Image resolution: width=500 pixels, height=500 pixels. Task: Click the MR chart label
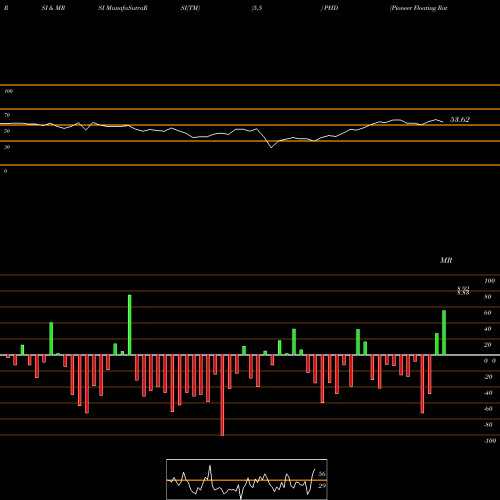coord(446,260)
